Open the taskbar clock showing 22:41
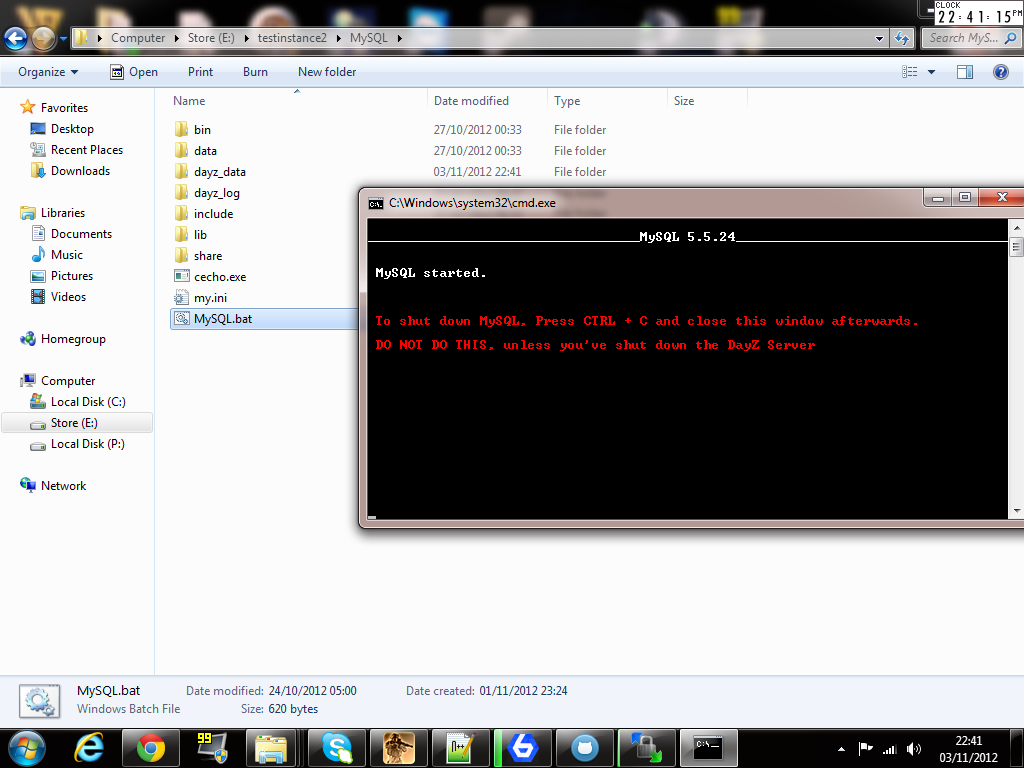Screen dimensions: 1024x768 tap(968, 749)
